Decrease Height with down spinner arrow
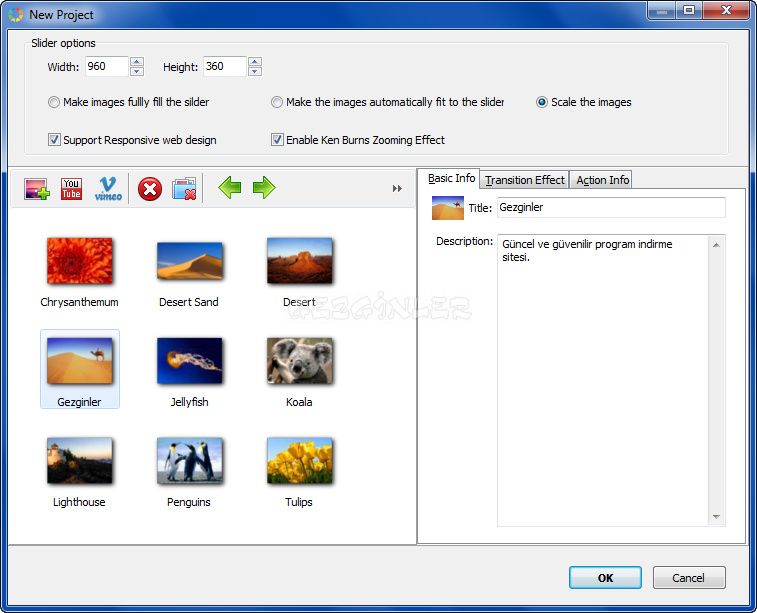The image size is (757, 613). 255,71
